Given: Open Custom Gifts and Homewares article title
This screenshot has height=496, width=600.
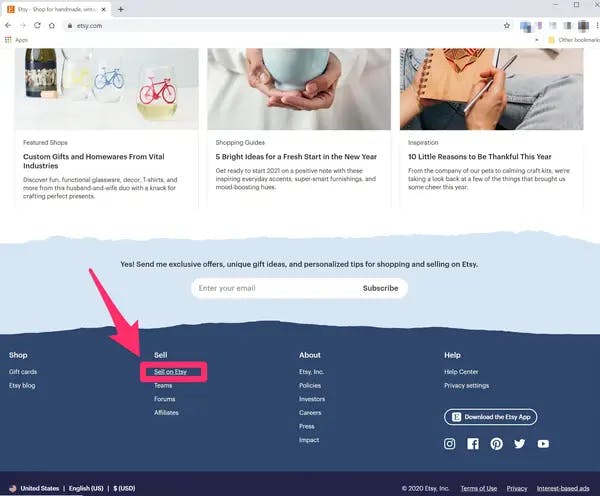Looking at the screenshot, I should pyautogui.click(x=94, y=161).
